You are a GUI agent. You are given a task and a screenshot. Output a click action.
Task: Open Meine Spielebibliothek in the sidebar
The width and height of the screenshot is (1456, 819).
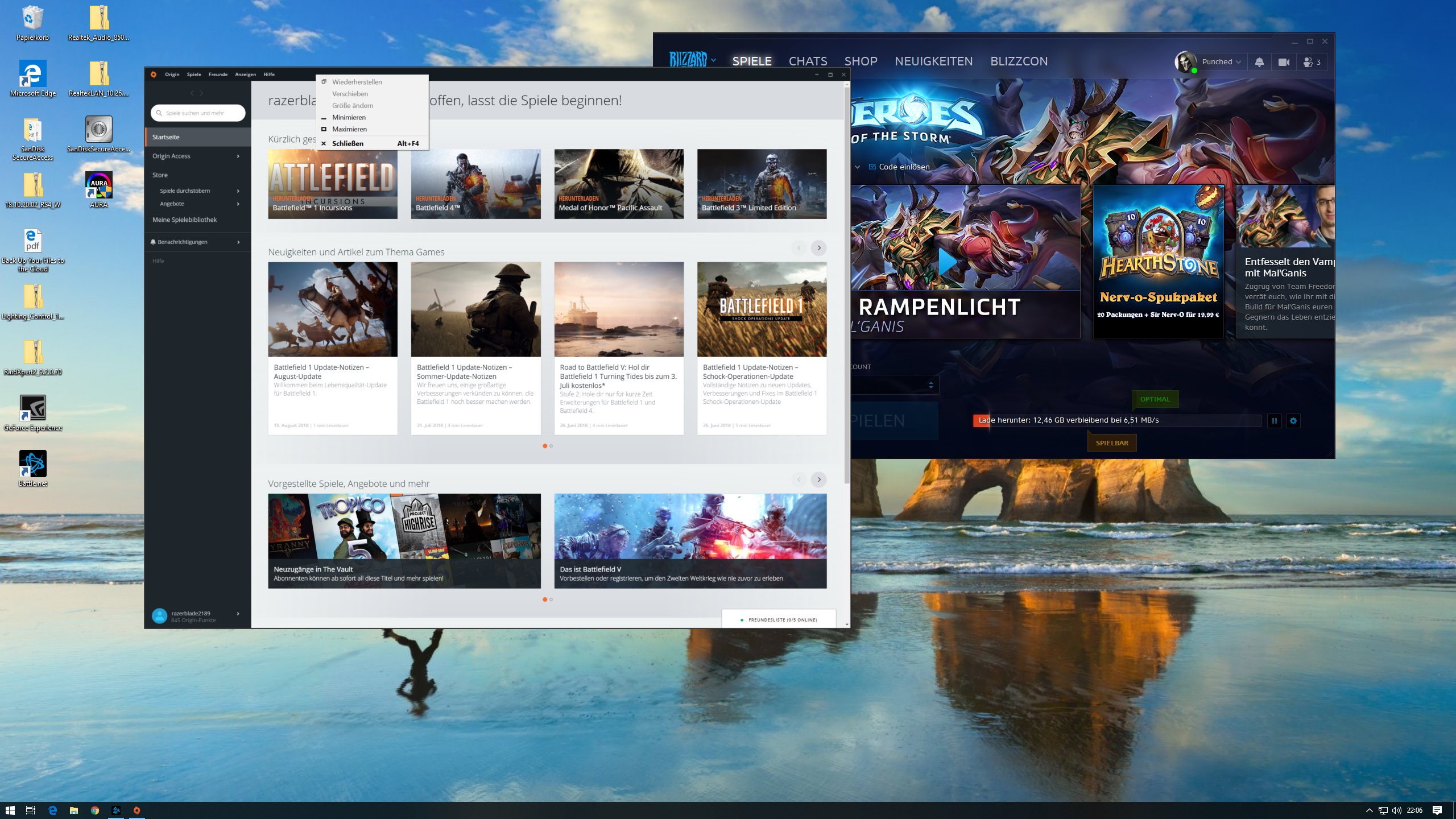coord(184,220)
